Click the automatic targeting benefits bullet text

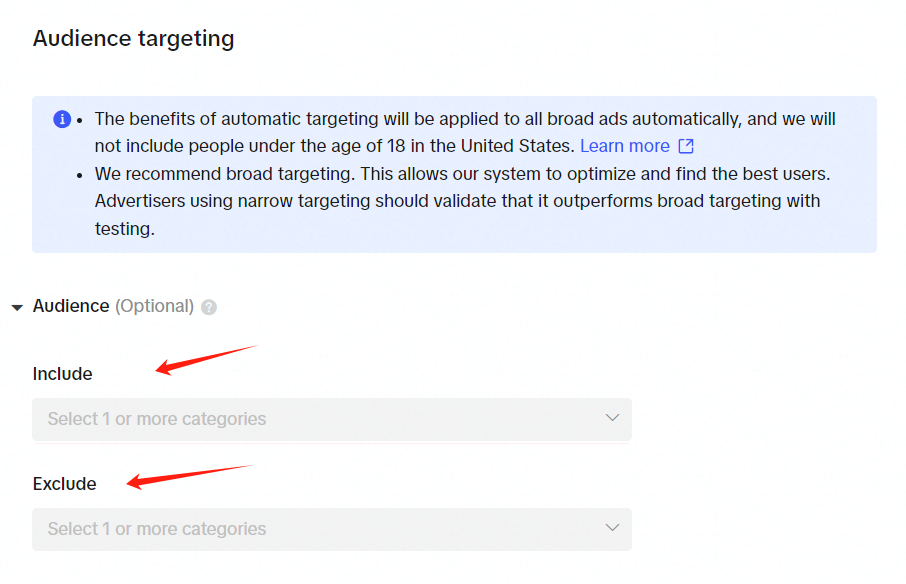click(x=465, y=132)
